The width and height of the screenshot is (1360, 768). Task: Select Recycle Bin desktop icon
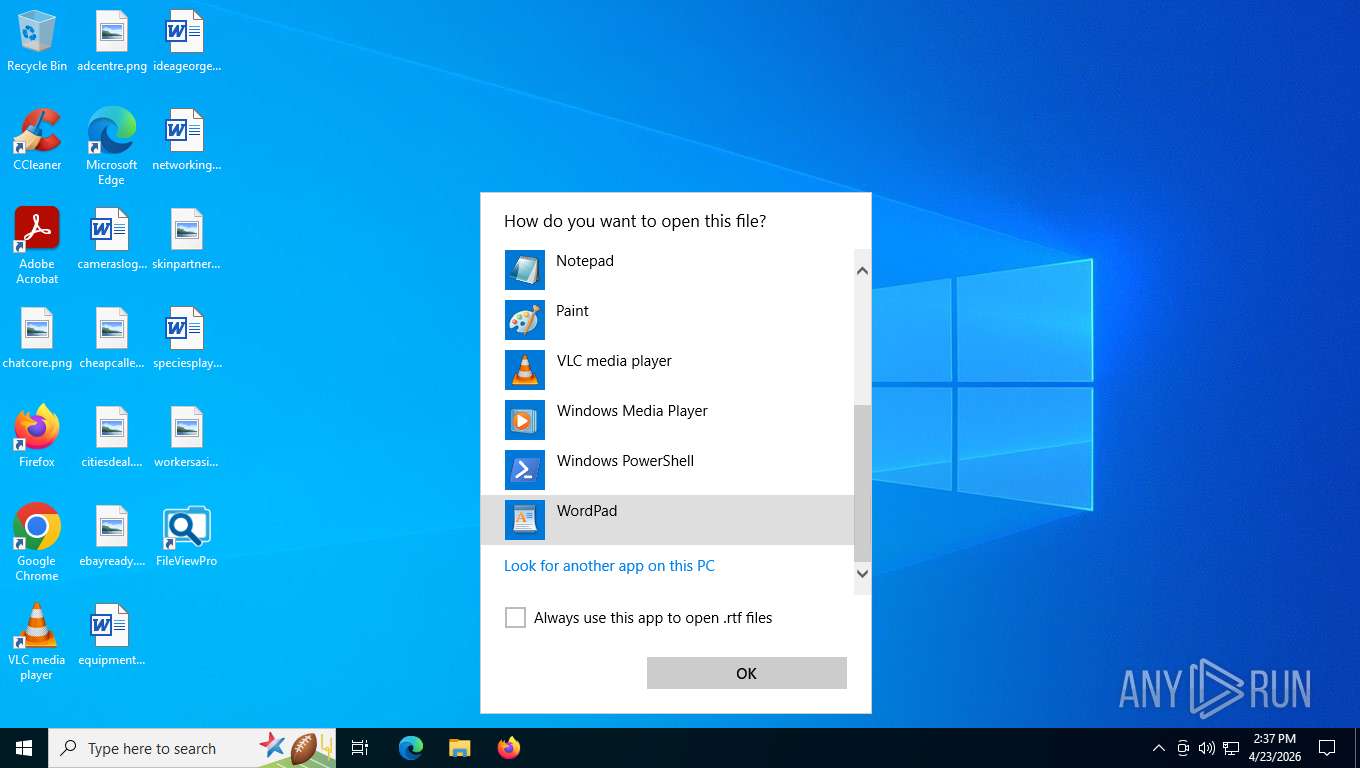37,42
